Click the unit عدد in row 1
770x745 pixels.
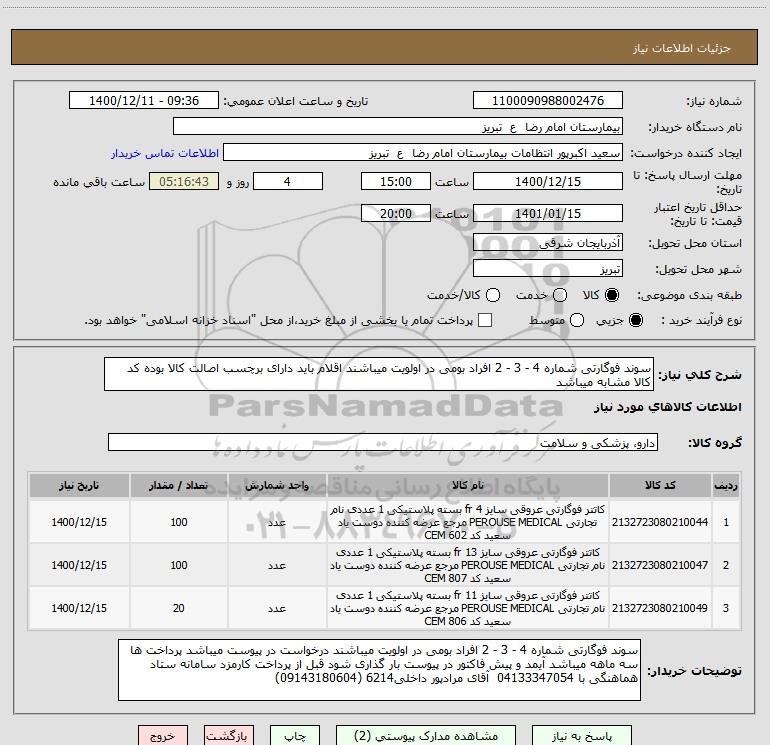(x=277, y=523)
